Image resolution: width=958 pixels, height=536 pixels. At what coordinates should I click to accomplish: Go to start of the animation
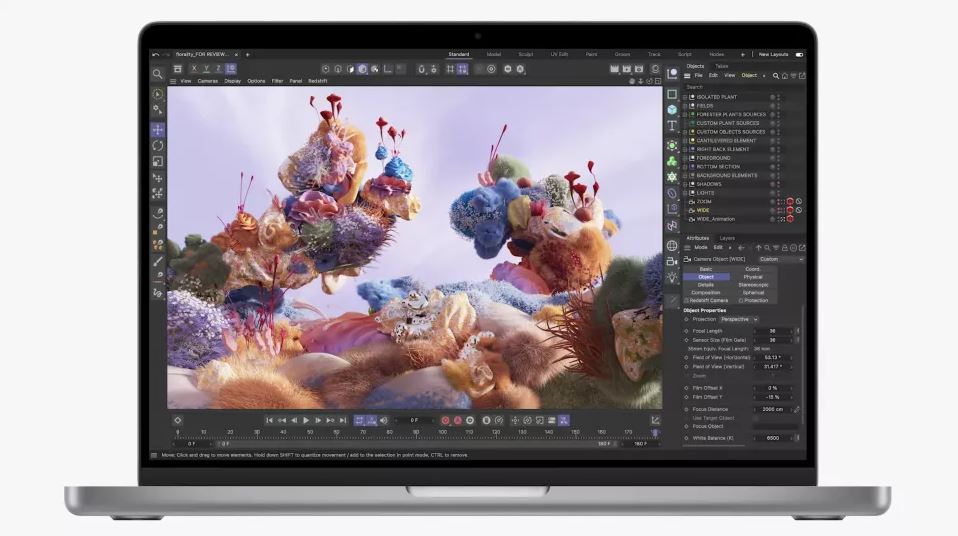269,420
